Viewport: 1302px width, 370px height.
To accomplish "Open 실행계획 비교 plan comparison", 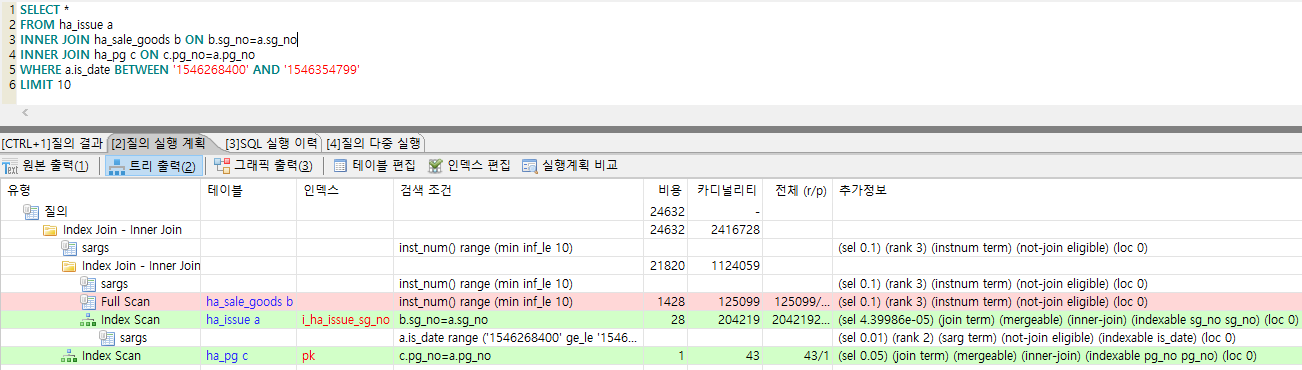I will click(x=570, y=166).
